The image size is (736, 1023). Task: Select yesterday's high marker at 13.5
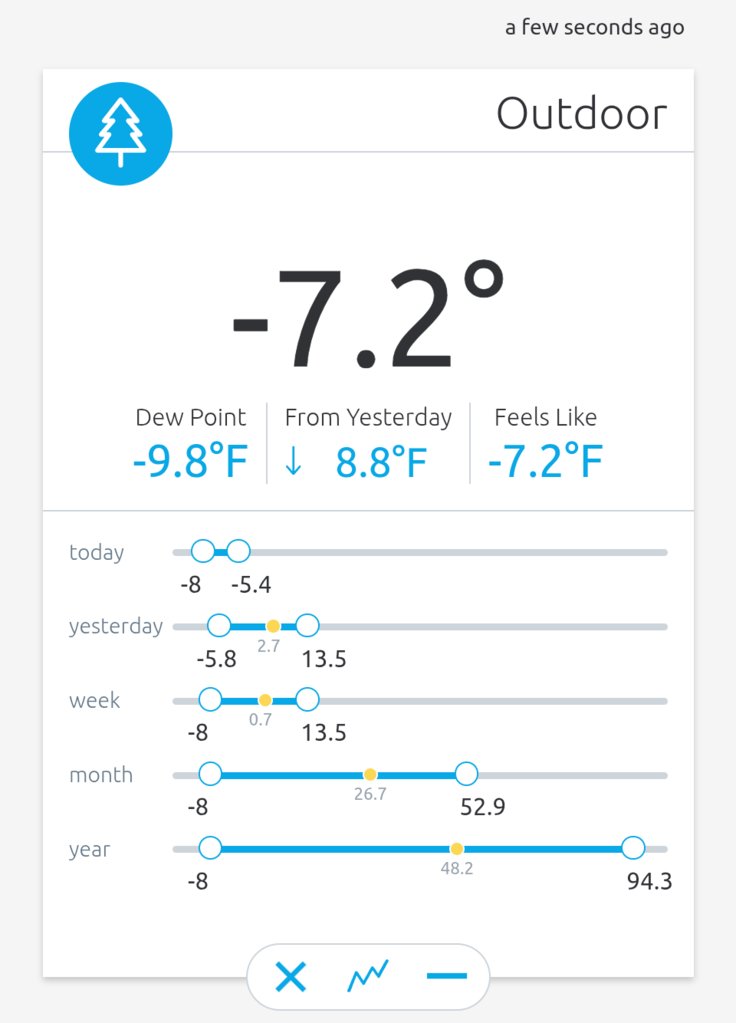pyautogui.click(x=307, y=626)
